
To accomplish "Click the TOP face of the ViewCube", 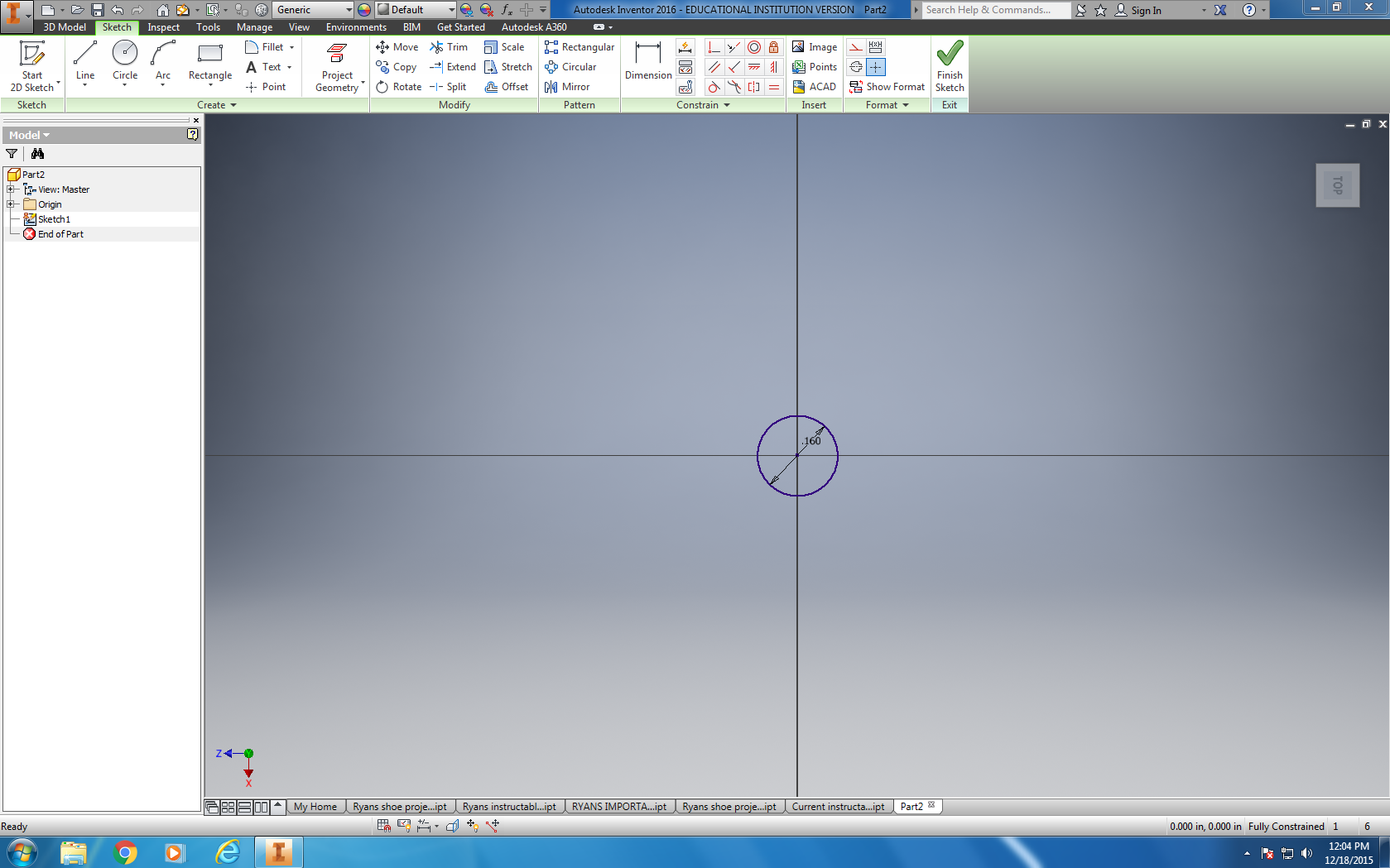I will click(1338, 185).
